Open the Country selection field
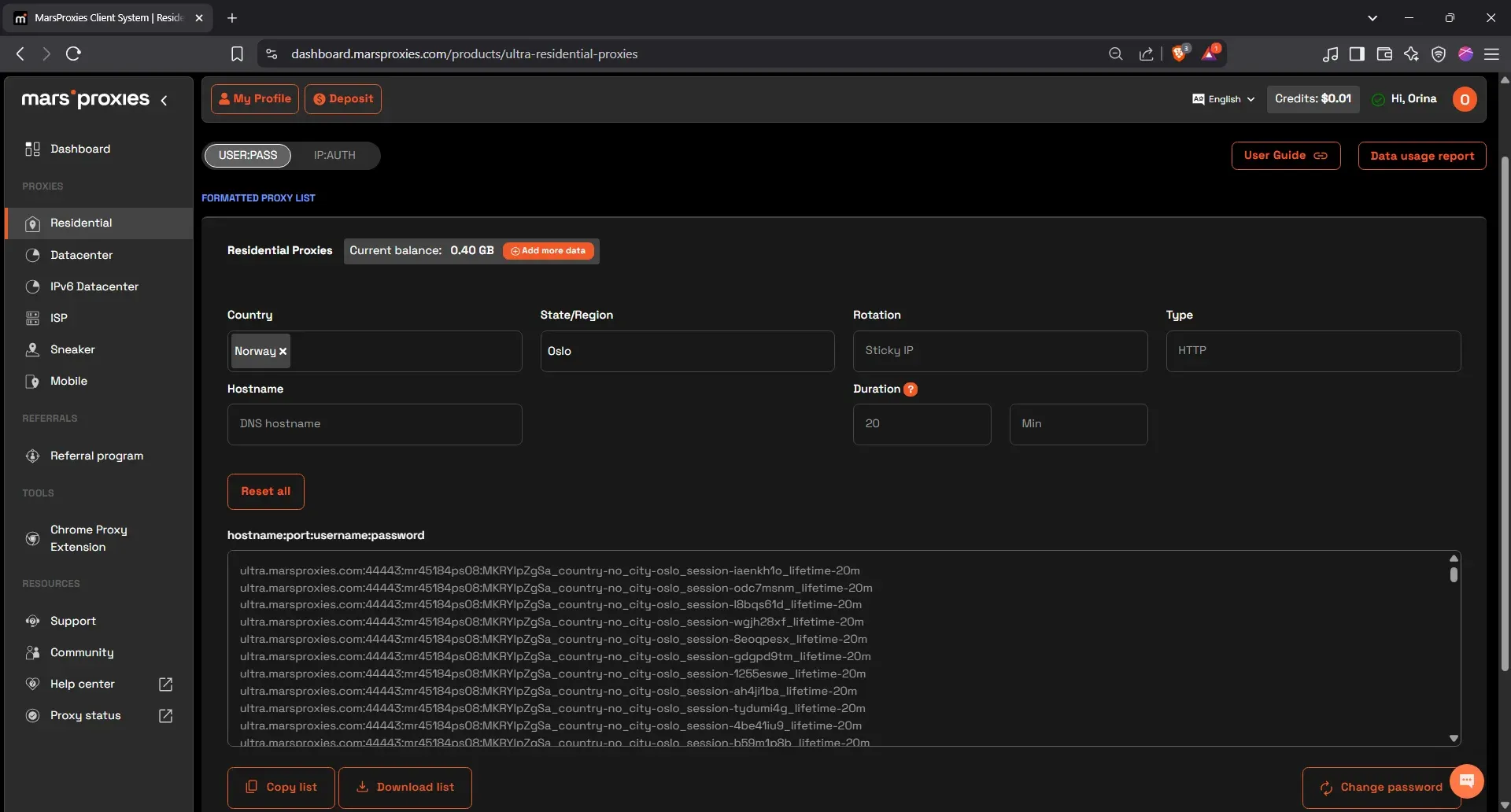Screen dimensions: 1511x812 375,351
